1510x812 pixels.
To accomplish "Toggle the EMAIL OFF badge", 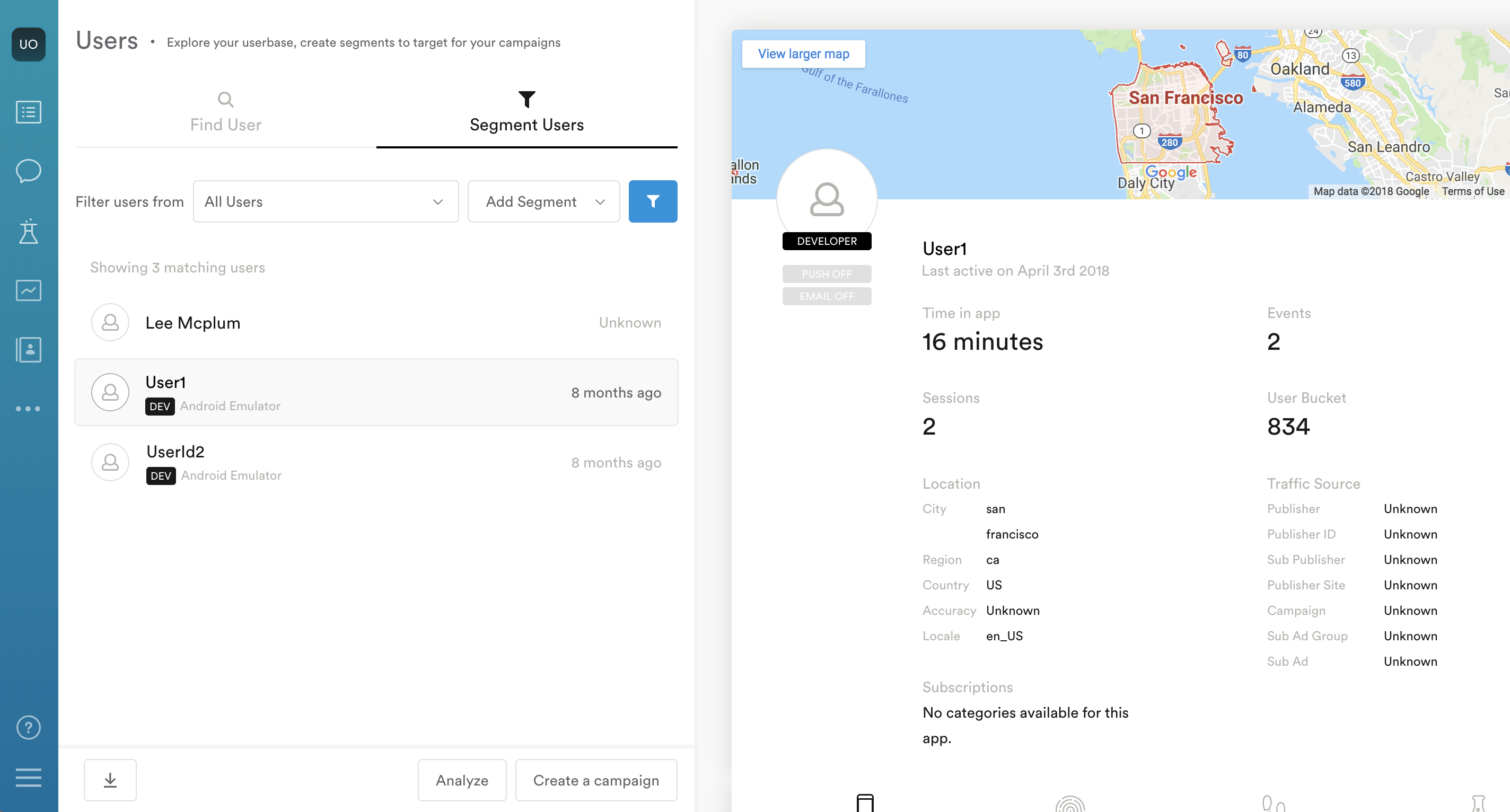I will [x=827, y=296].
